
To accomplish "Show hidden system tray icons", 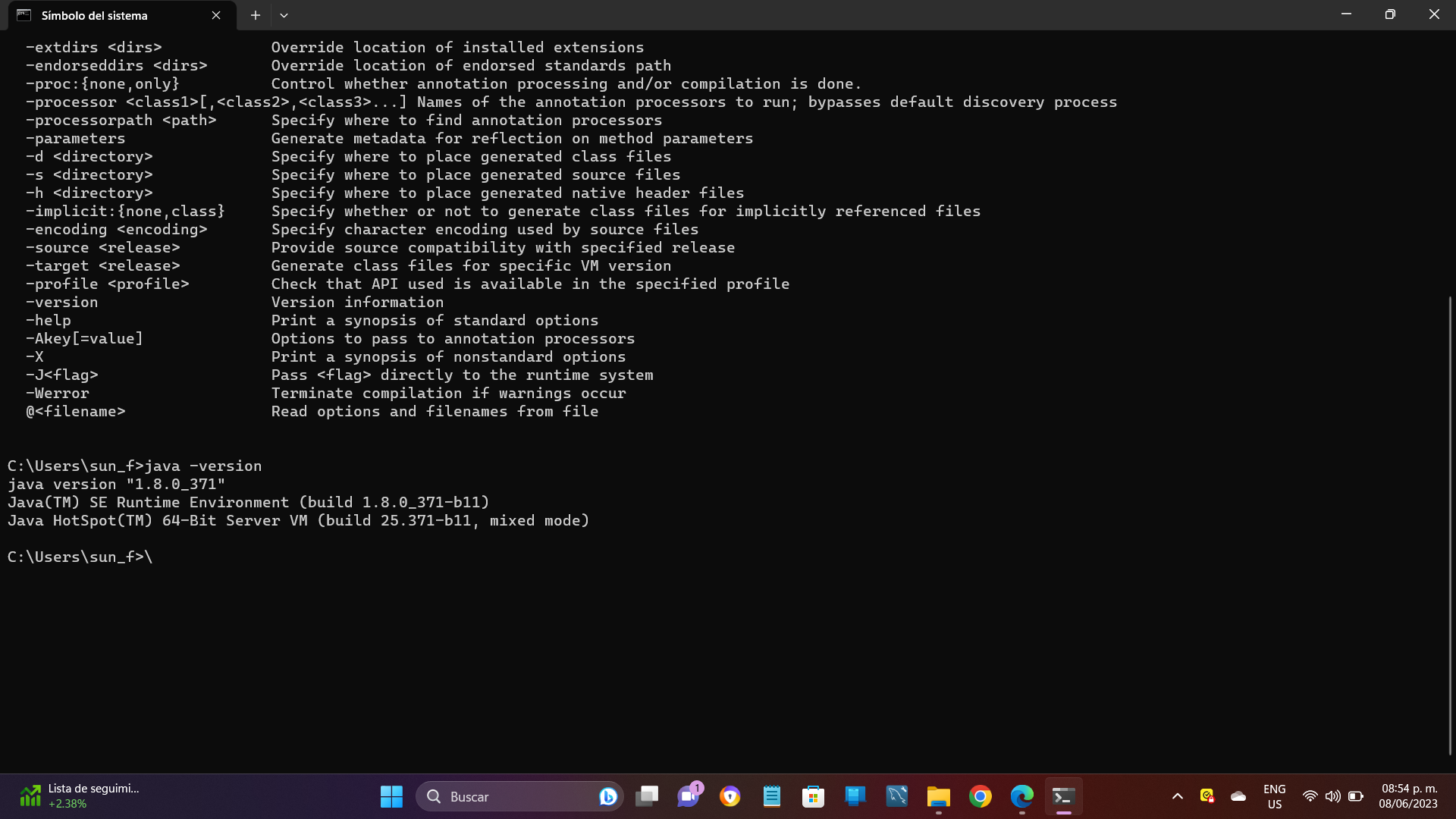I will click(x=1178, y=796).
